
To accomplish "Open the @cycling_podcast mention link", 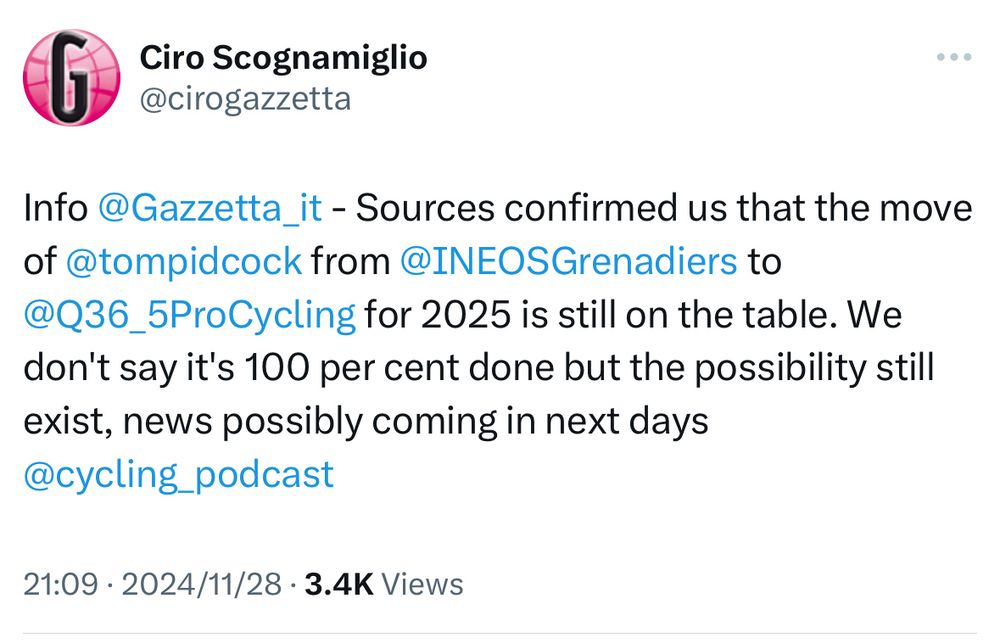I will tap(178, 474).
